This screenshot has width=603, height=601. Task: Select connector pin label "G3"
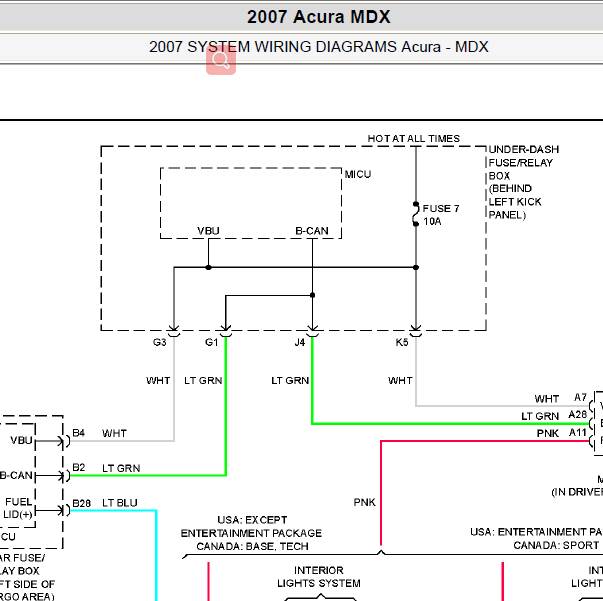(160, 342)
